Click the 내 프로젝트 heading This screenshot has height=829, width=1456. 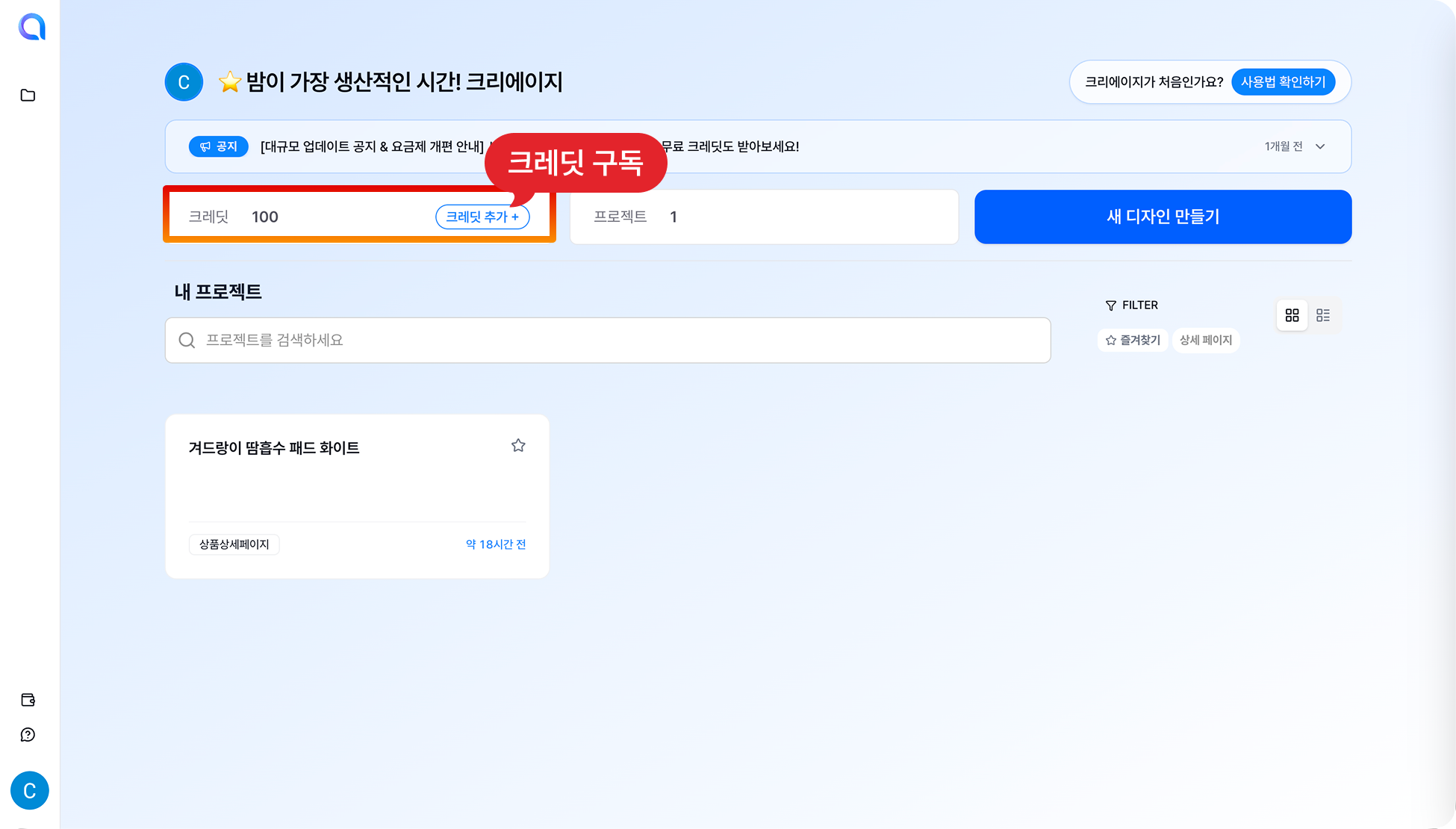pos(218,292)
